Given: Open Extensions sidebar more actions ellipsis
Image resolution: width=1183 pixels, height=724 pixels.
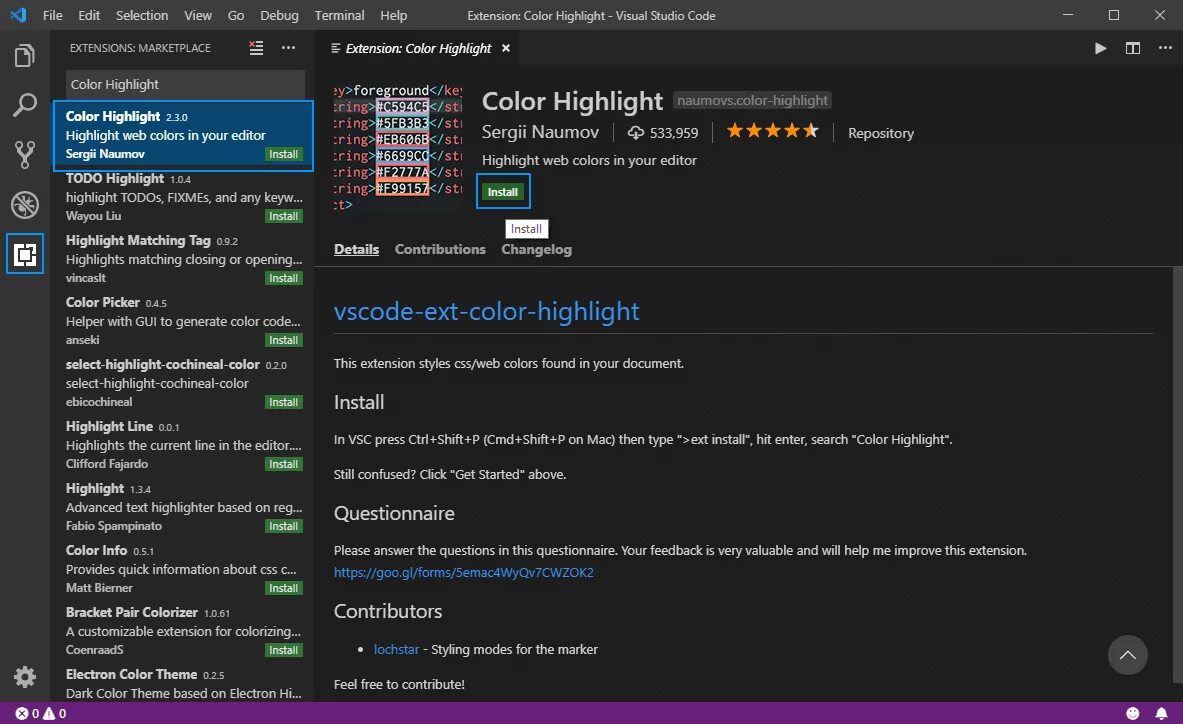Looking at the screenshot, I should [x=288, y=48].
